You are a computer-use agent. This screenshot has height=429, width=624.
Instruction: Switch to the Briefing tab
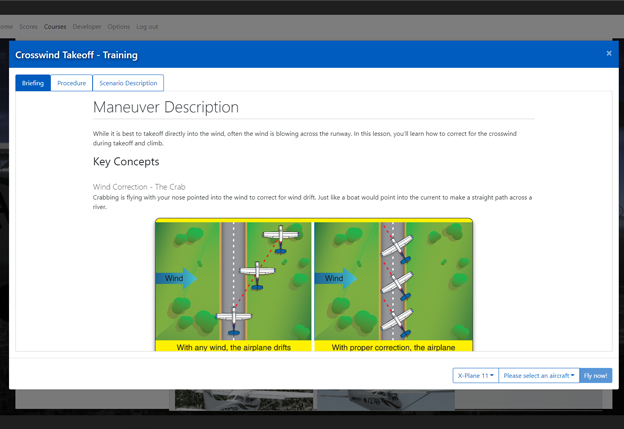[x=33, y=83]
